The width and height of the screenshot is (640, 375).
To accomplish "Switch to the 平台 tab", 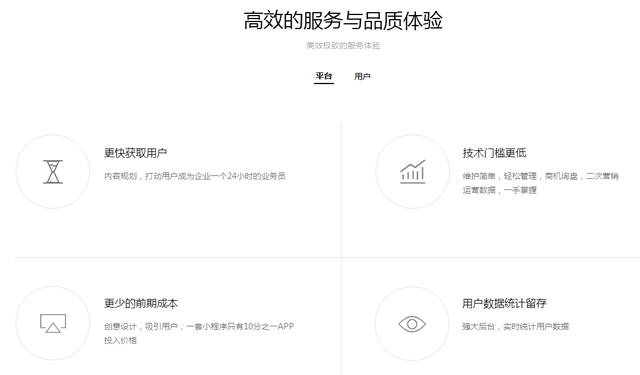I will [x=324, y=76].
